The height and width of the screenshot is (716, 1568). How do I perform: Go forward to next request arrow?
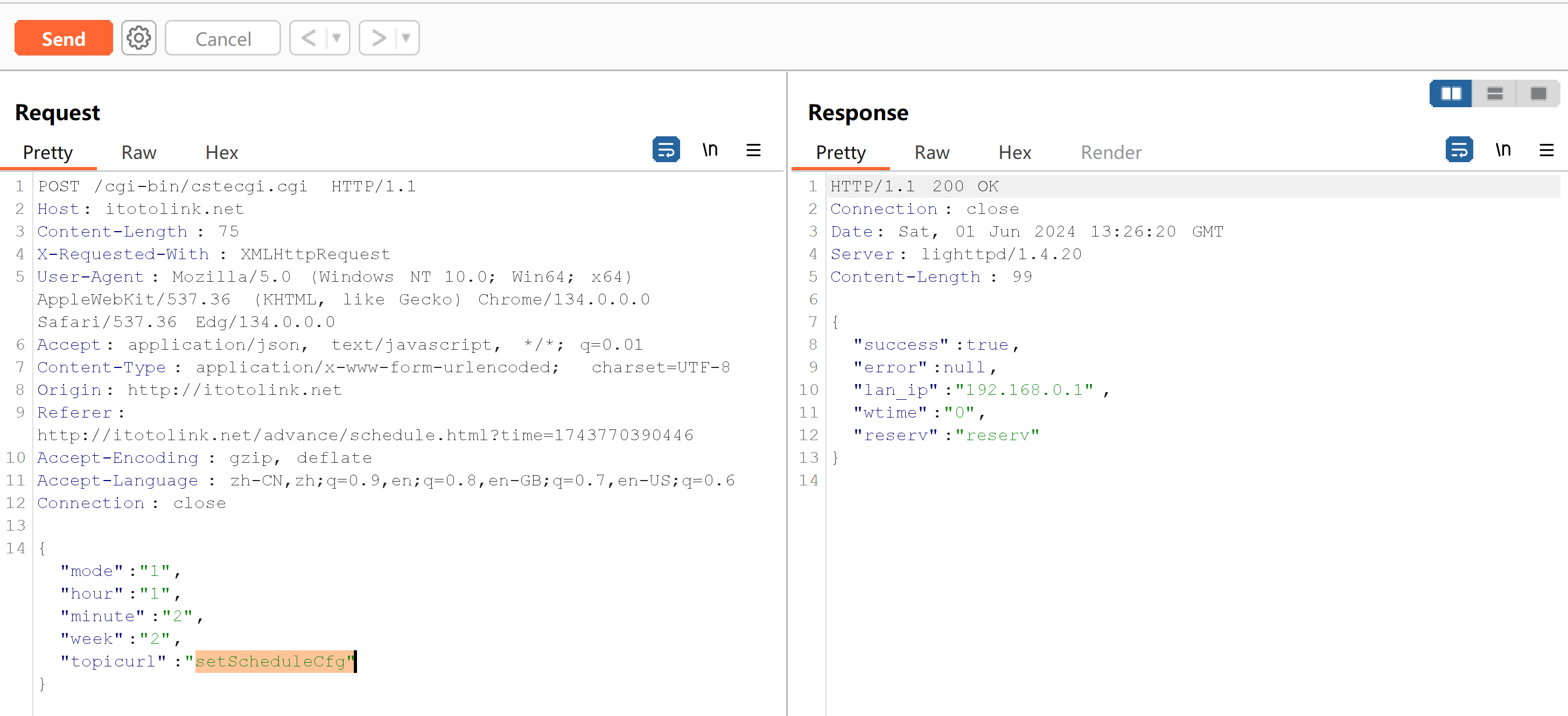[x=379, y=38]
